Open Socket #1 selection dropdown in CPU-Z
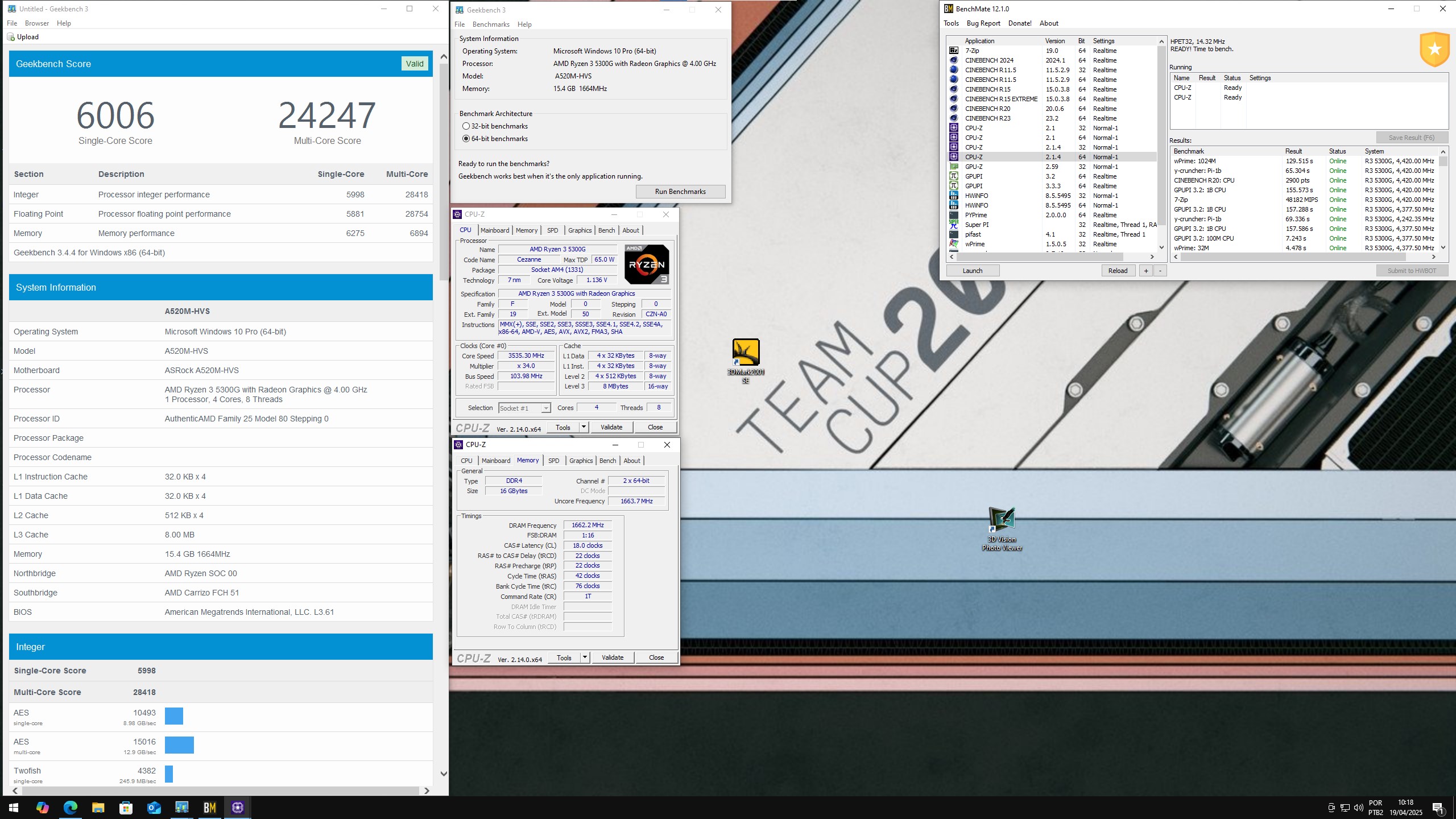This screenshot has width=1456, height=819. click(524, 408)
